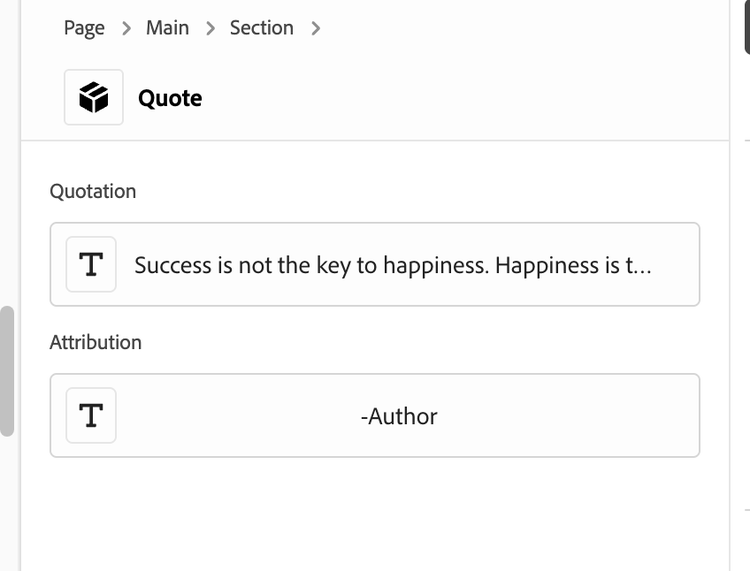The width and height of the screenshot is (750, 571).
Task: Click the Quotation field label
Action: tap(93, 191)
